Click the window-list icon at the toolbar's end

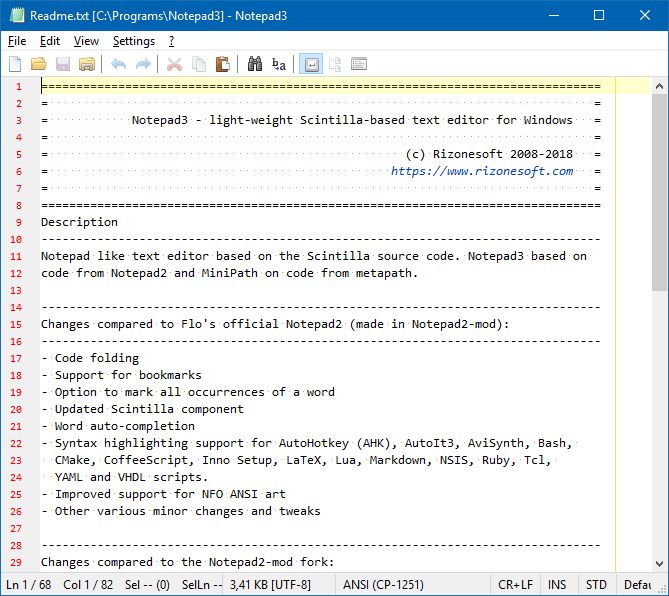coord(359,64)
